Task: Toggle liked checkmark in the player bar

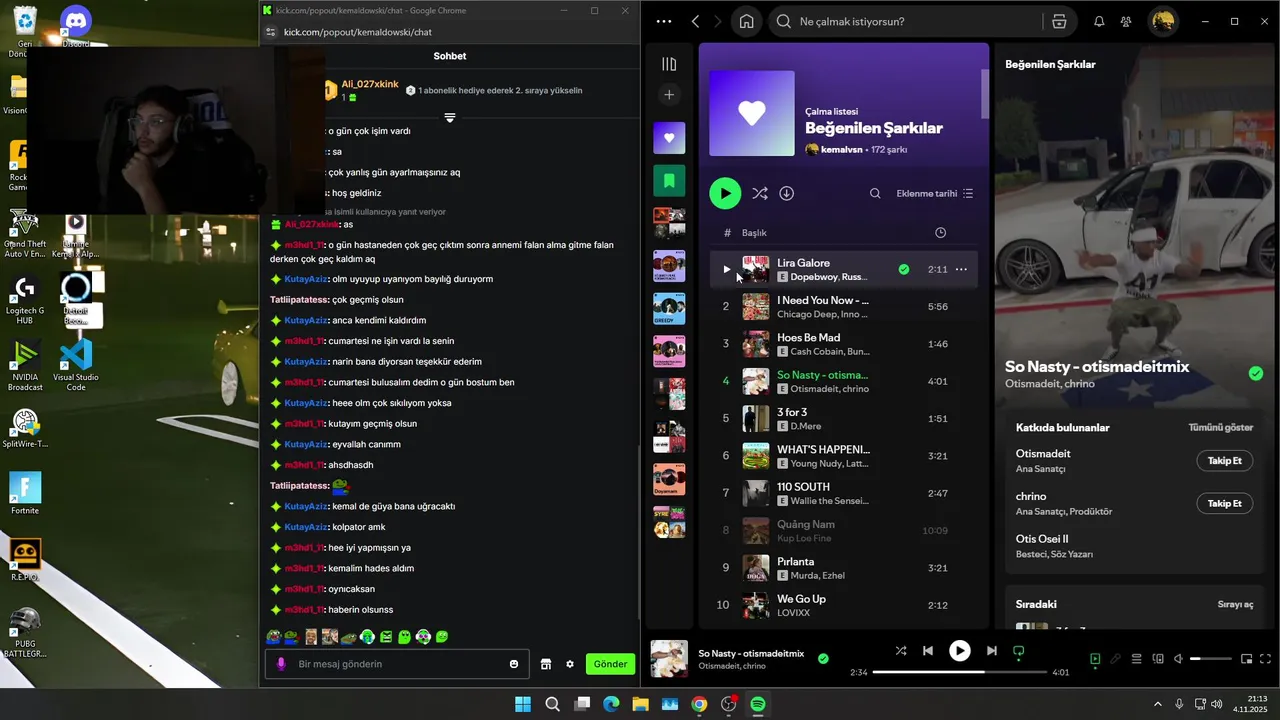Action: 823,659
